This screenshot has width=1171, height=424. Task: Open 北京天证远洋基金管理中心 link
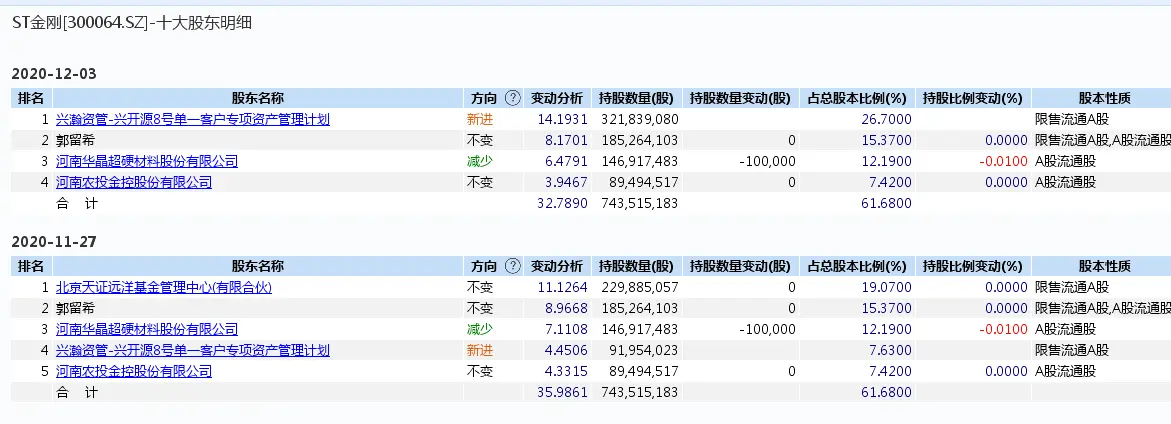tap(164, 287)
